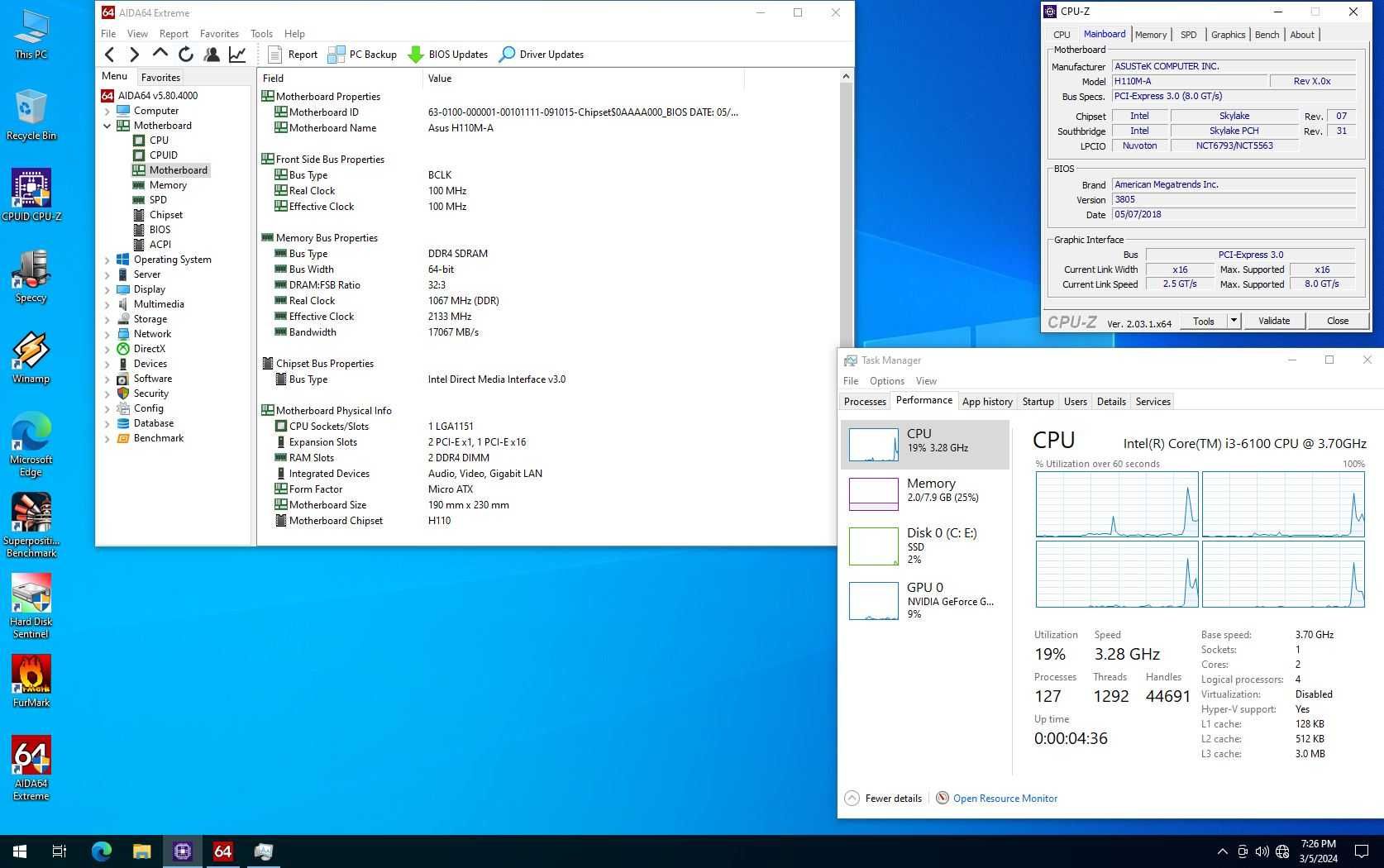Image resolution: width=1384 pixels, height=868 pixels.
Task: Click the CPU-Z taskbar icon
Action: pyautogui.click(x=182, y=851)
